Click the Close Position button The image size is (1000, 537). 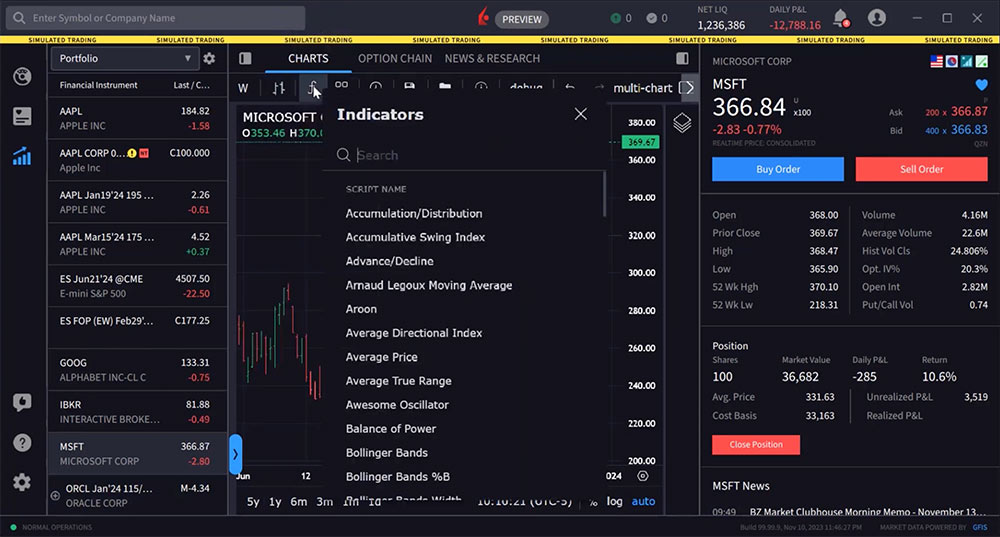coord(755,444)
